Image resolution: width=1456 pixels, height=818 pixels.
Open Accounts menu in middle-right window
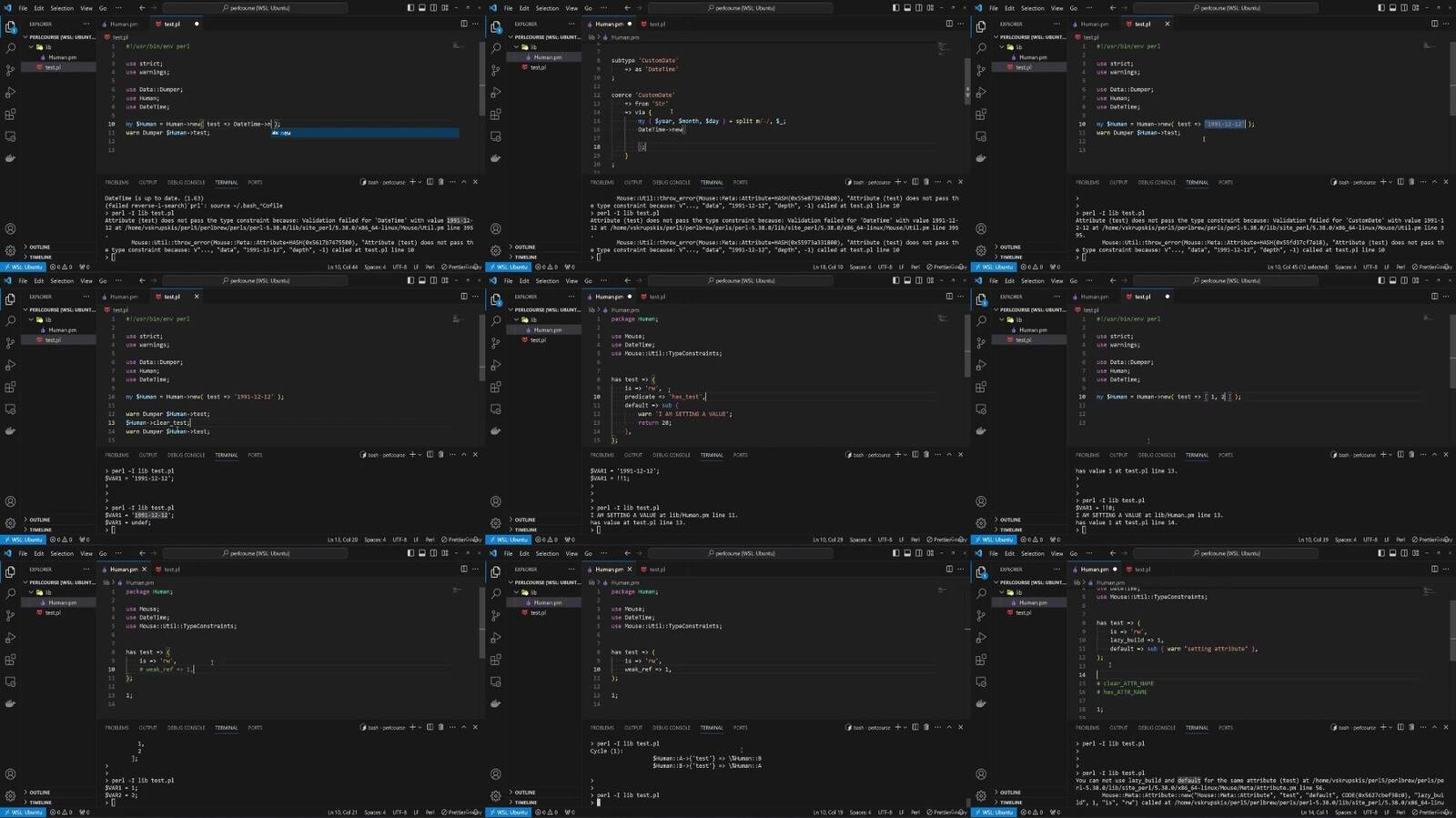981,501
